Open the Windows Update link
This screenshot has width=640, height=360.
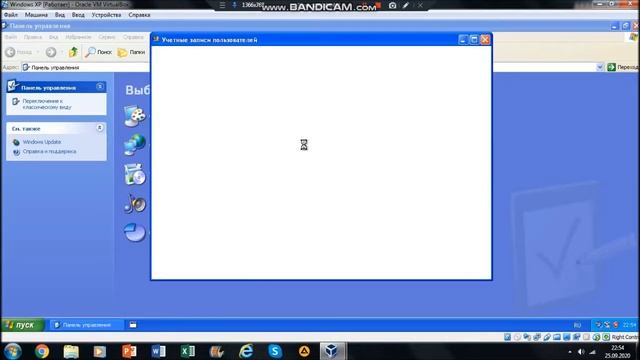pos(42,142)
